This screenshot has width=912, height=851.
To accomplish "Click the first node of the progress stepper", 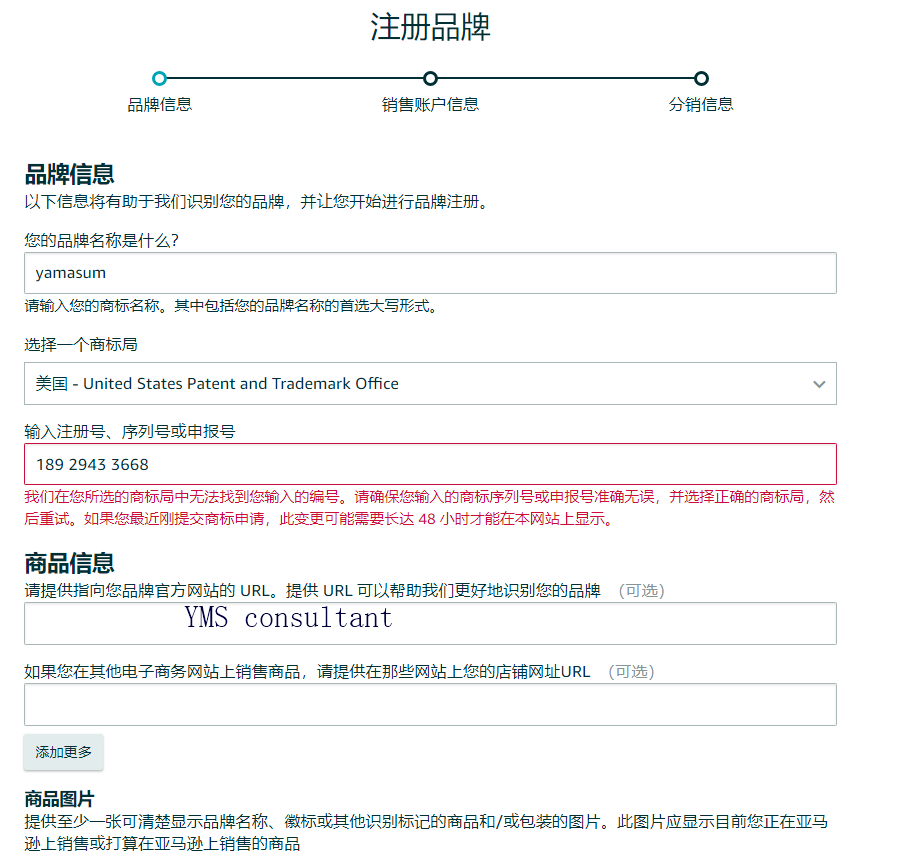I will tap(160, 78).
